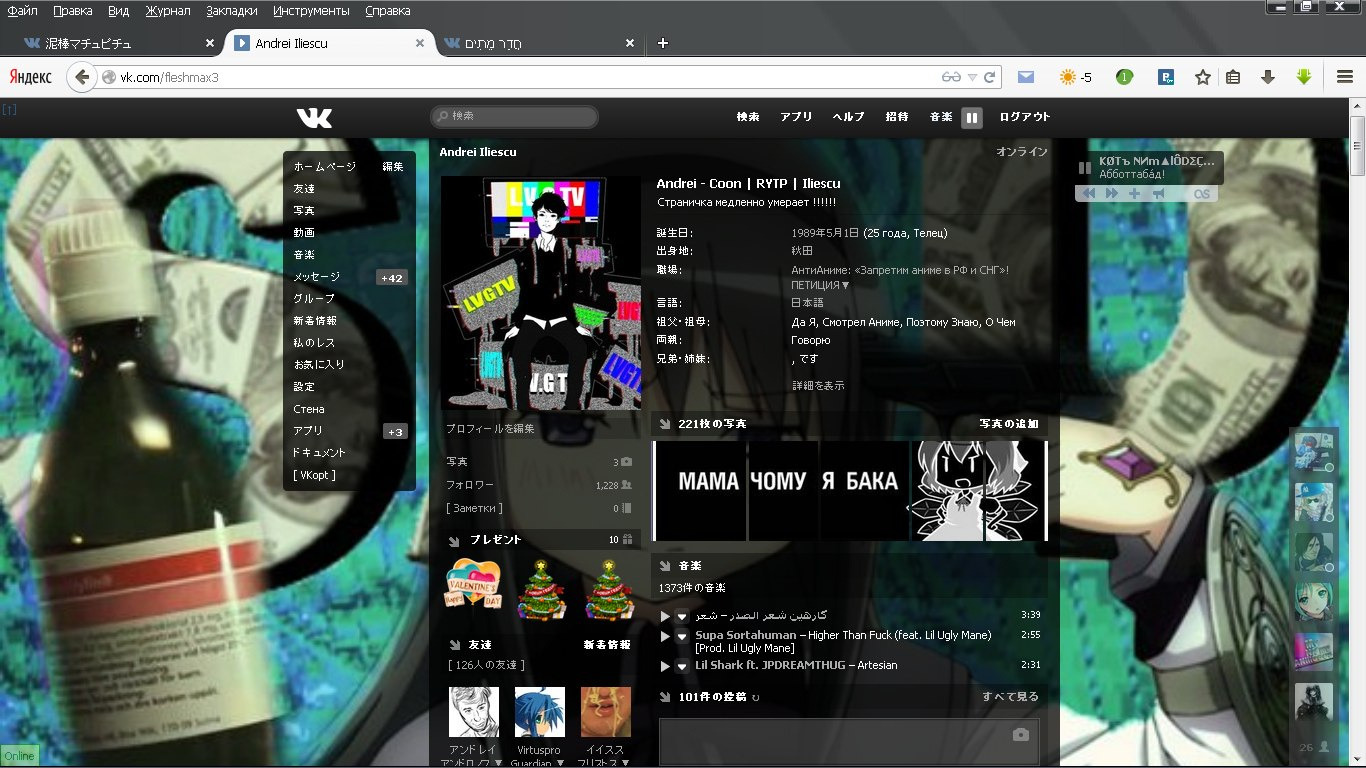This screenshot has width=1366, height=768.
Task: Open the Virtuspro Guardian friend avatar
Action: (539, 712)
